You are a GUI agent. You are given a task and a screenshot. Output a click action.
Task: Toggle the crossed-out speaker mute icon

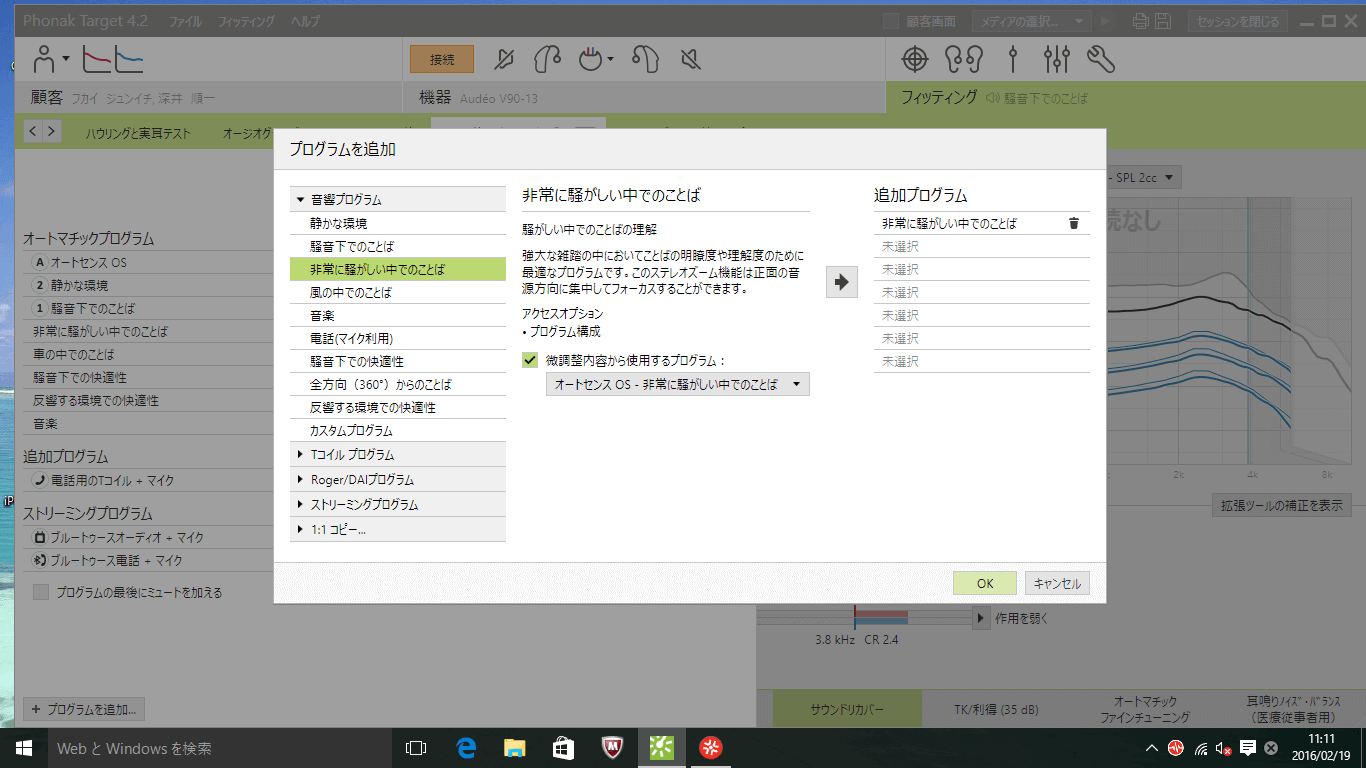click(690, 60)
